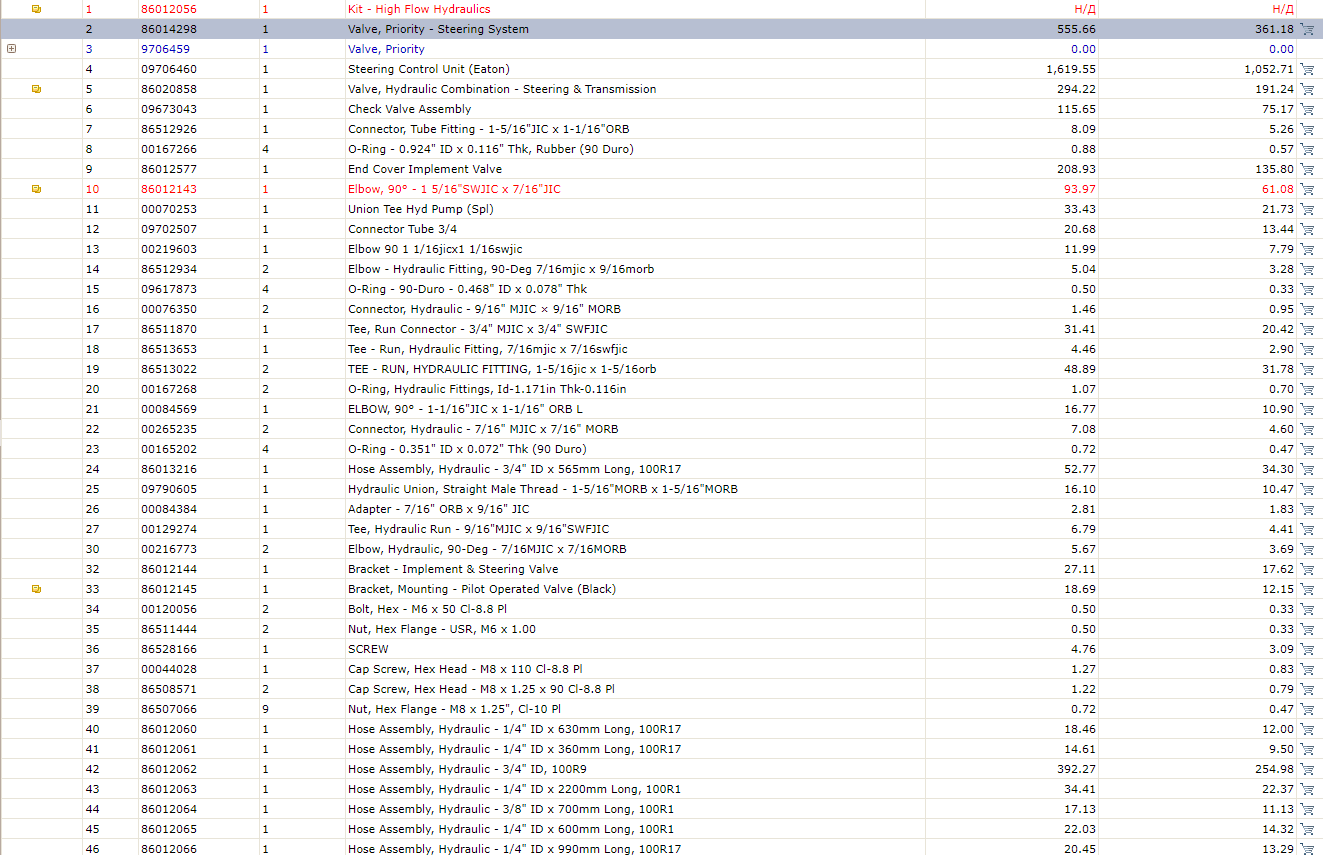Select part number 00044028
The width and height of the screenshot is (1323, 855).
coord(169,669)
